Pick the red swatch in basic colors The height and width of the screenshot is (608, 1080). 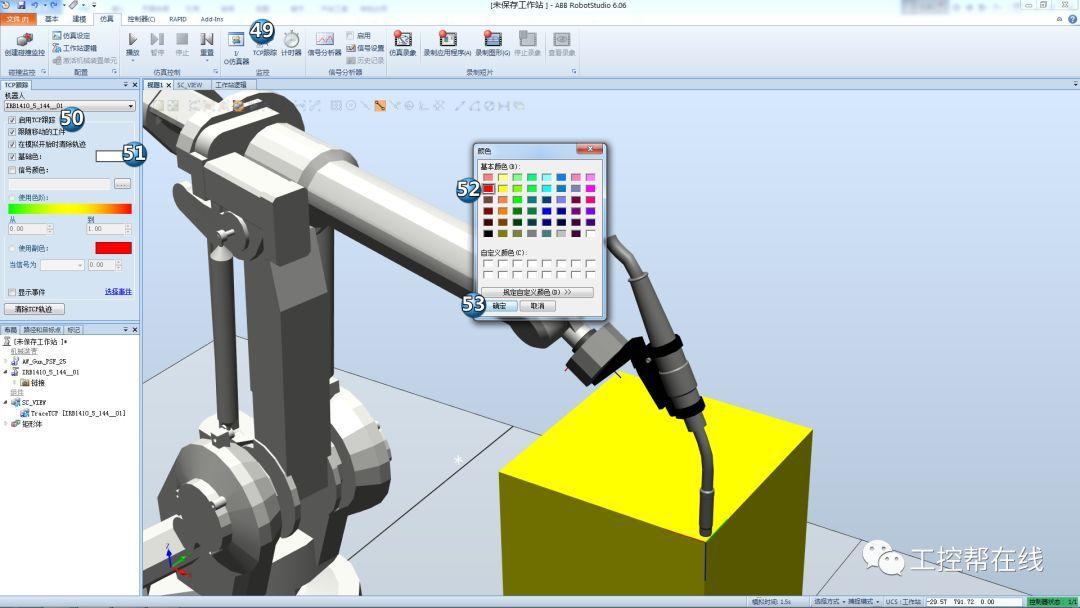coord(488,188)
